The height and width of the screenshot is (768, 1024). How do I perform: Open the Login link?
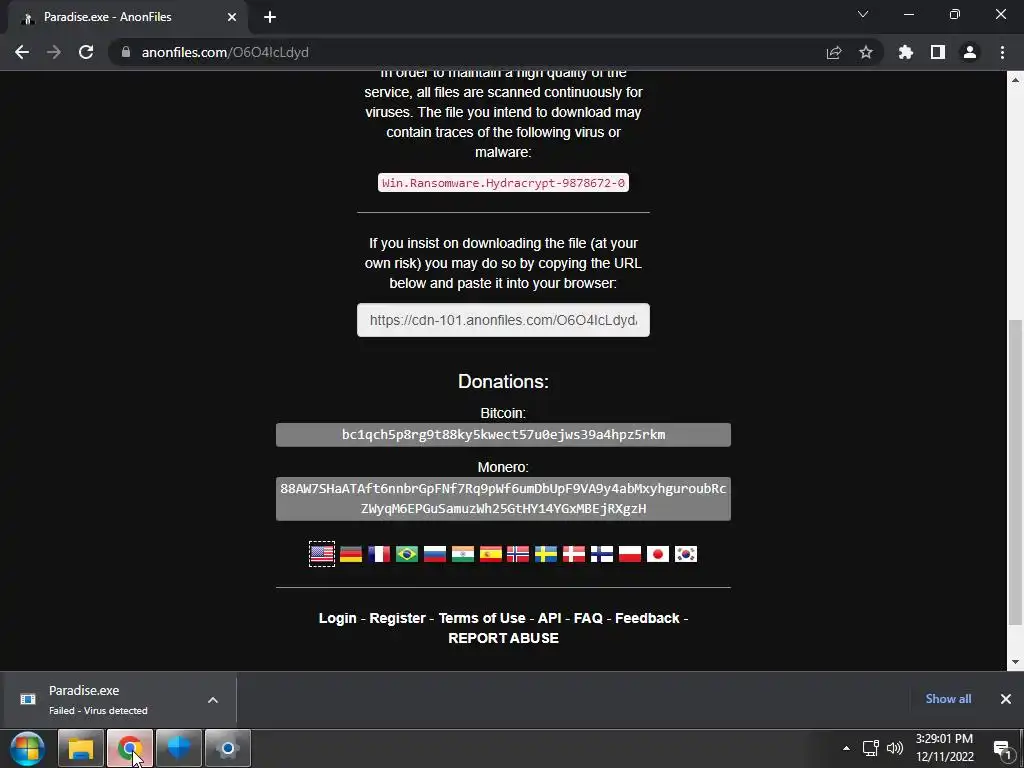click(x=338, y=618)
